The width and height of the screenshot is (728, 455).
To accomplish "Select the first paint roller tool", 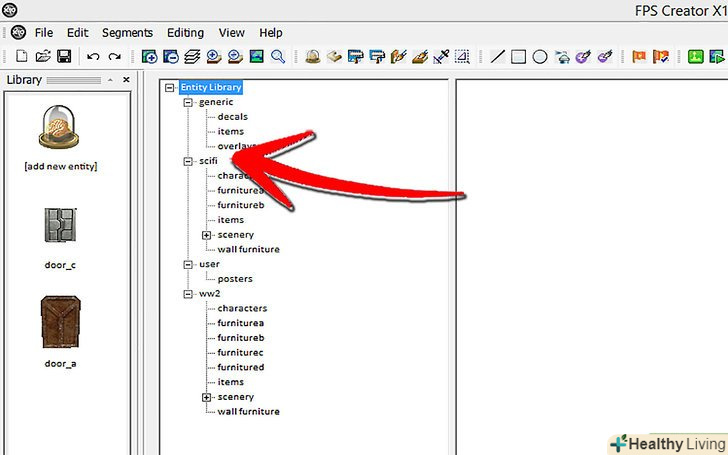I will coord(356,57).
